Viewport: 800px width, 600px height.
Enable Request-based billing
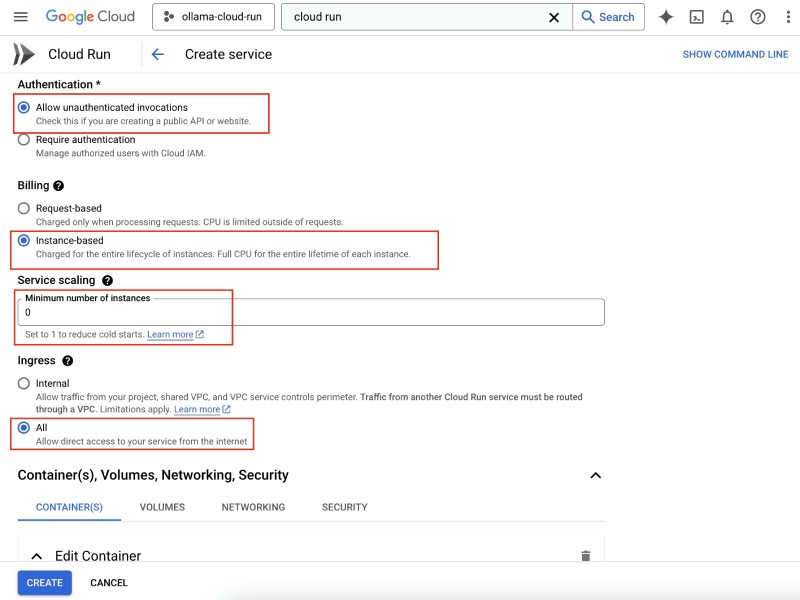click(22, 208)
